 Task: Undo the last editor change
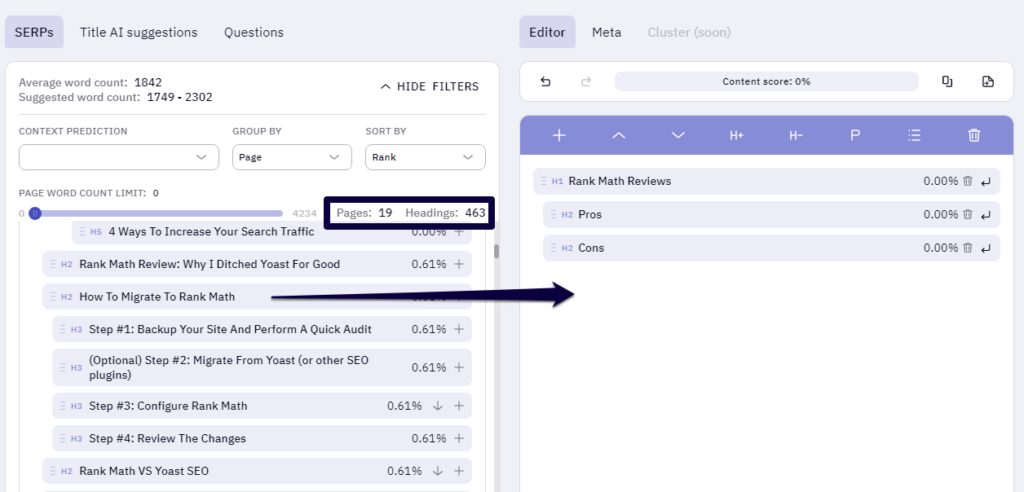point(545,82)
